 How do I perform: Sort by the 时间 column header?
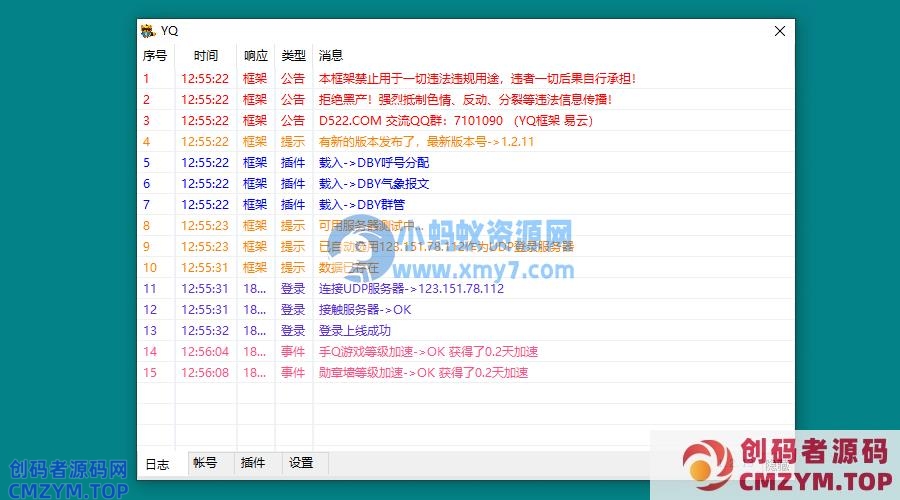click(206, 56)
